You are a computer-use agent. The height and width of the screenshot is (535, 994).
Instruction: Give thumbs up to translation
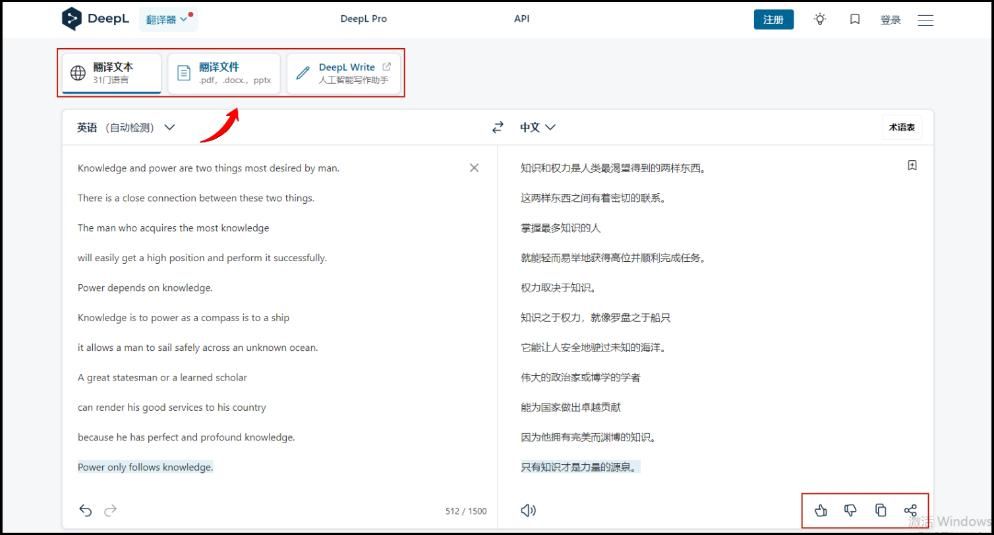point(821,510)
